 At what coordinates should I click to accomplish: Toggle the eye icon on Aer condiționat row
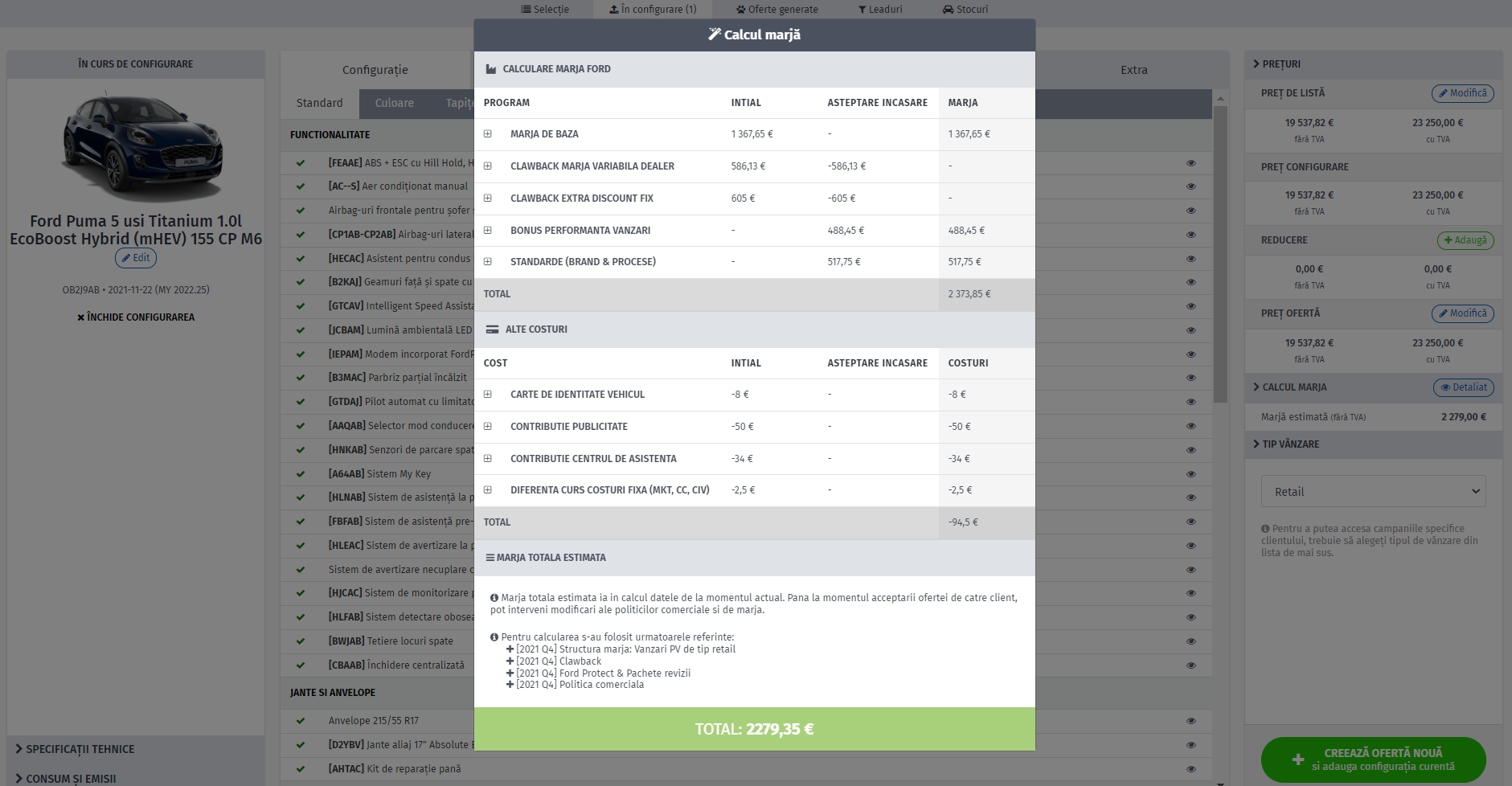1191,186
